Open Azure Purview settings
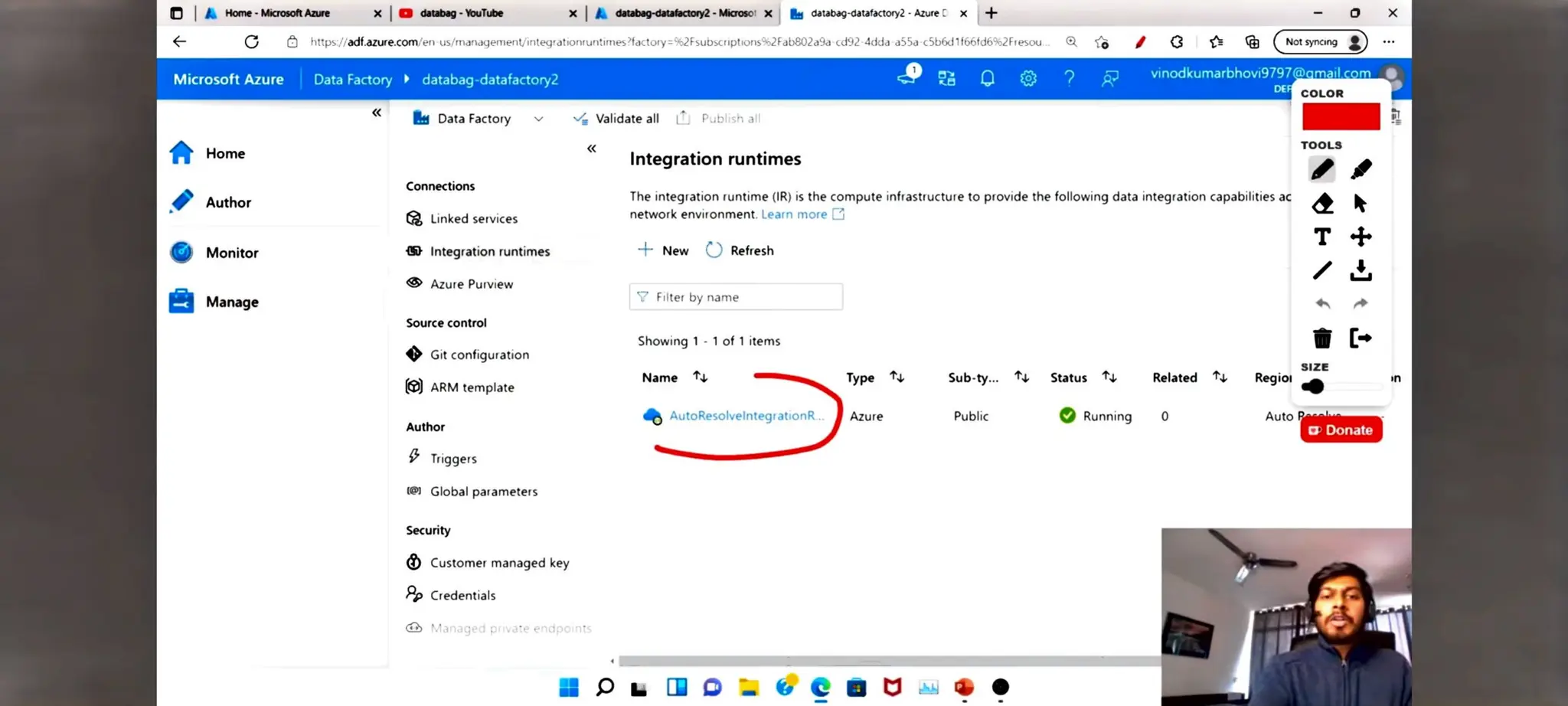 (x=459, y=283)
